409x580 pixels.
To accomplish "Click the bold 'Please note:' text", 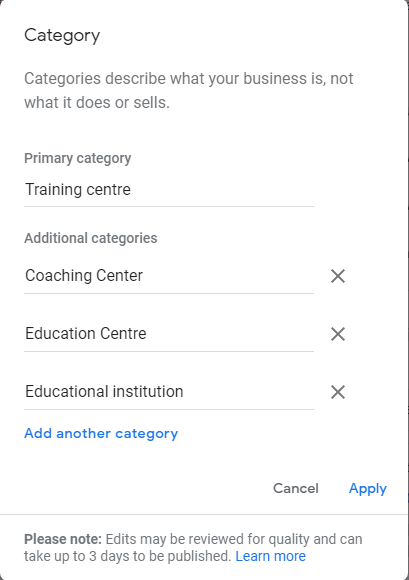I will point(63,539).
